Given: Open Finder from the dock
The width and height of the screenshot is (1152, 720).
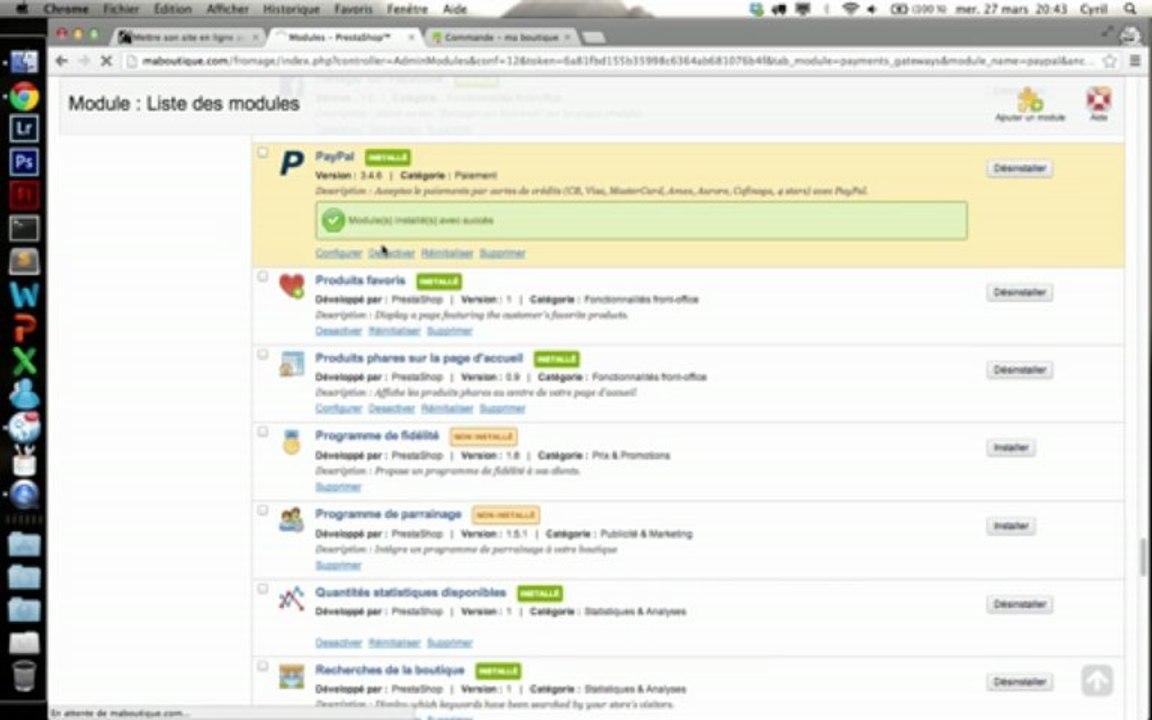Looking at the screenshot, I should coord(24,62).
